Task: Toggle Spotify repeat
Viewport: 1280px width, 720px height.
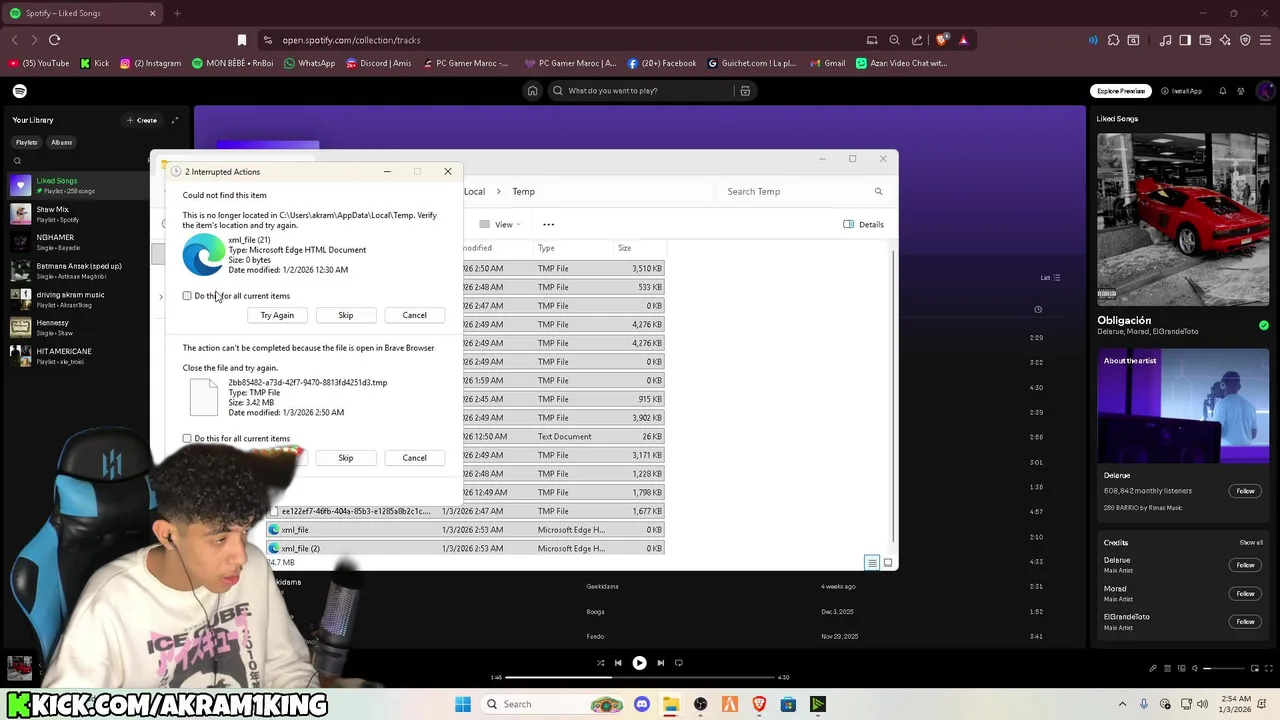Action: tap(679, 663)
